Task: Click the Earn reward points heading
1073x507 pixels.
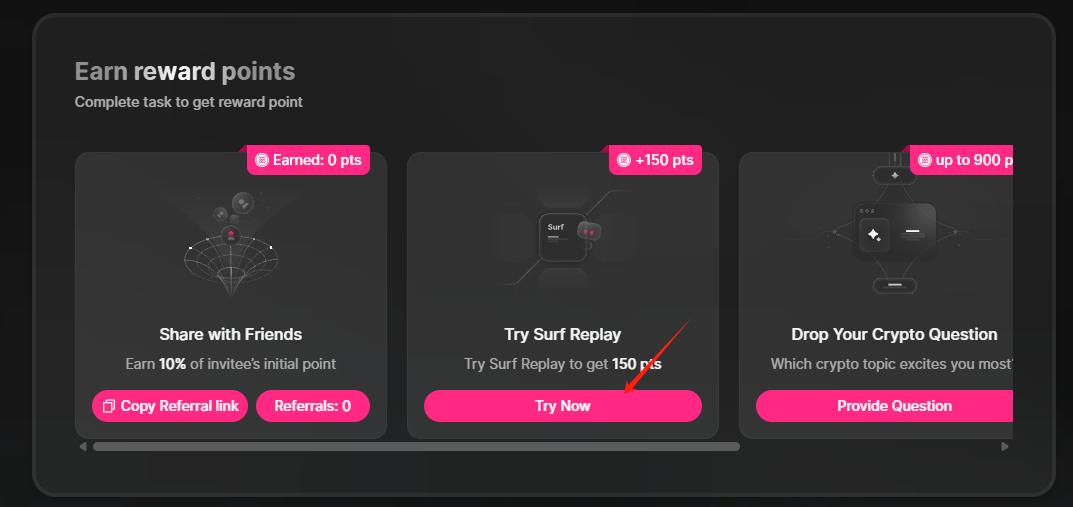Action: (185, 72)
